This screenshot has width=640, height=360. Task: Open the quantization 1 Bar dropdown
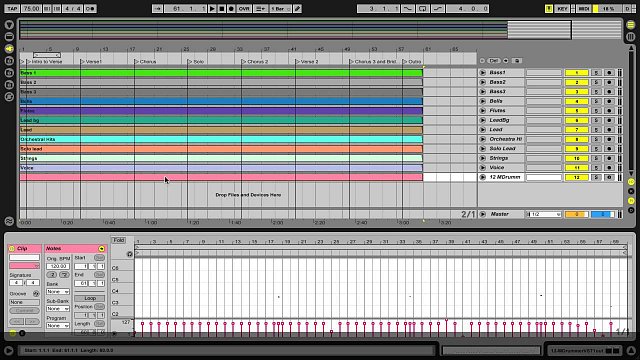280,9
